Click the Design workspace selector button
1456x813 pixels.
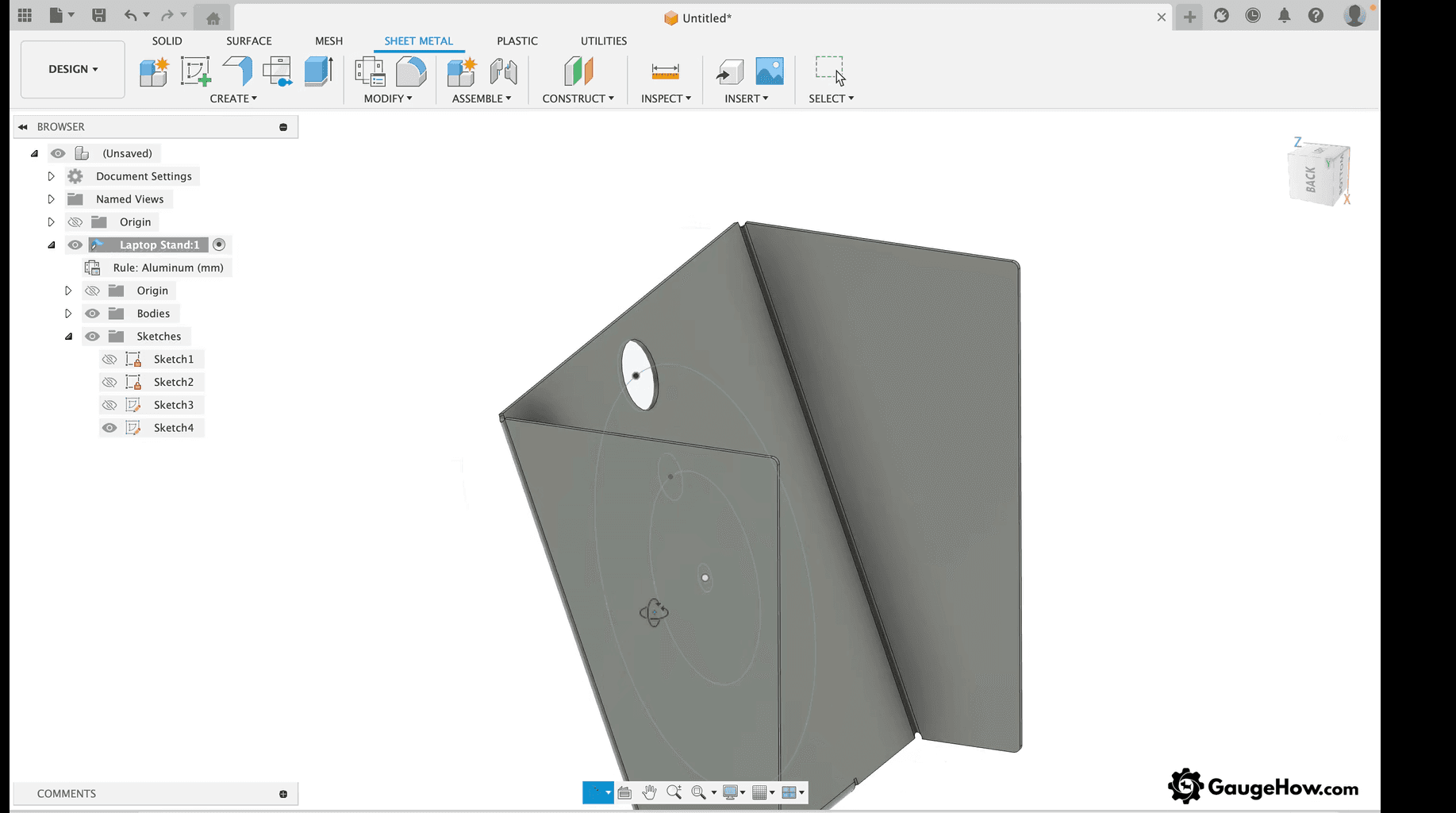tap(72, 69)
